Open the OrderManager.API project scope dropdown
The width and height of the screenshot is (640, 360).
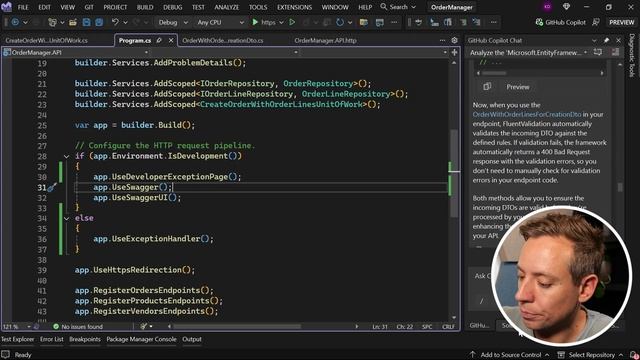click(x=76, y=52)
